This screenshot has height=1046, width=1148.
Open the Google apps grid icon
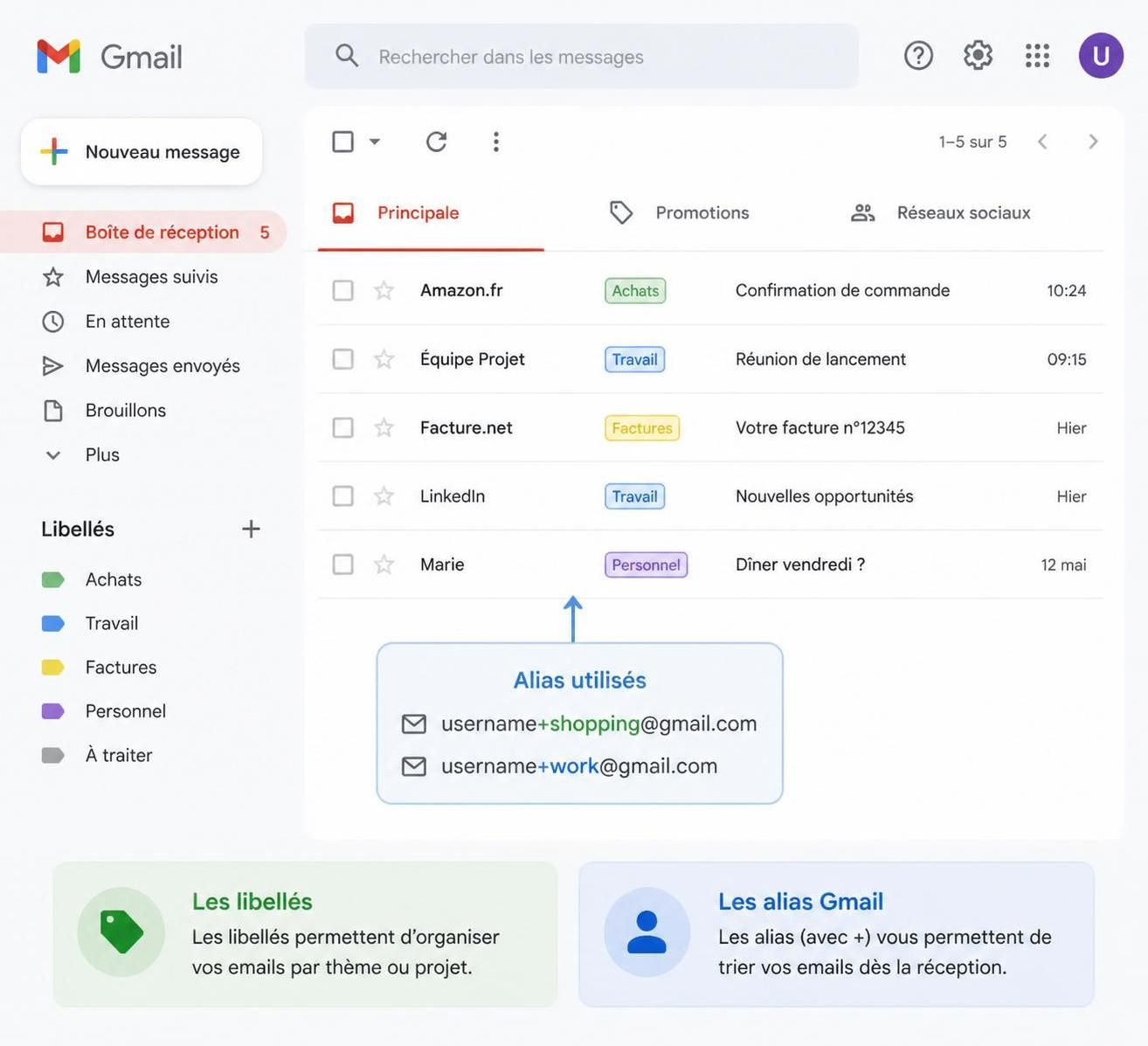tap(1037, 56)
